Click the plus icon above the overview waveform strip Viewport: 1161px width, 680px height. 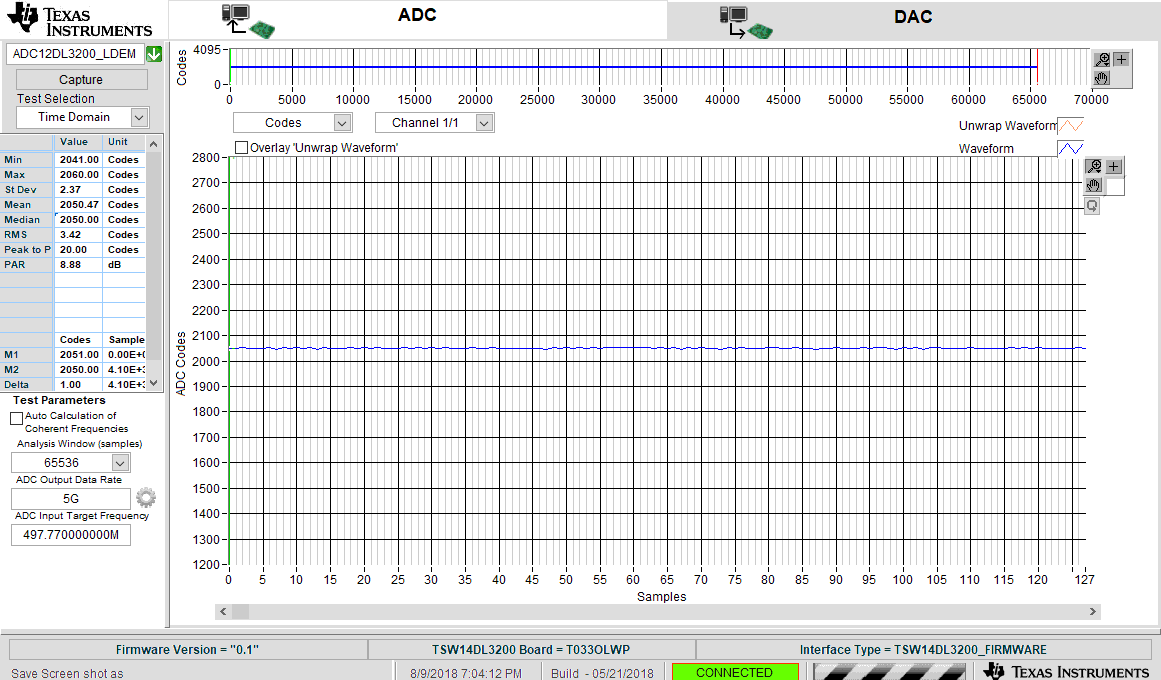[1120, 58]
